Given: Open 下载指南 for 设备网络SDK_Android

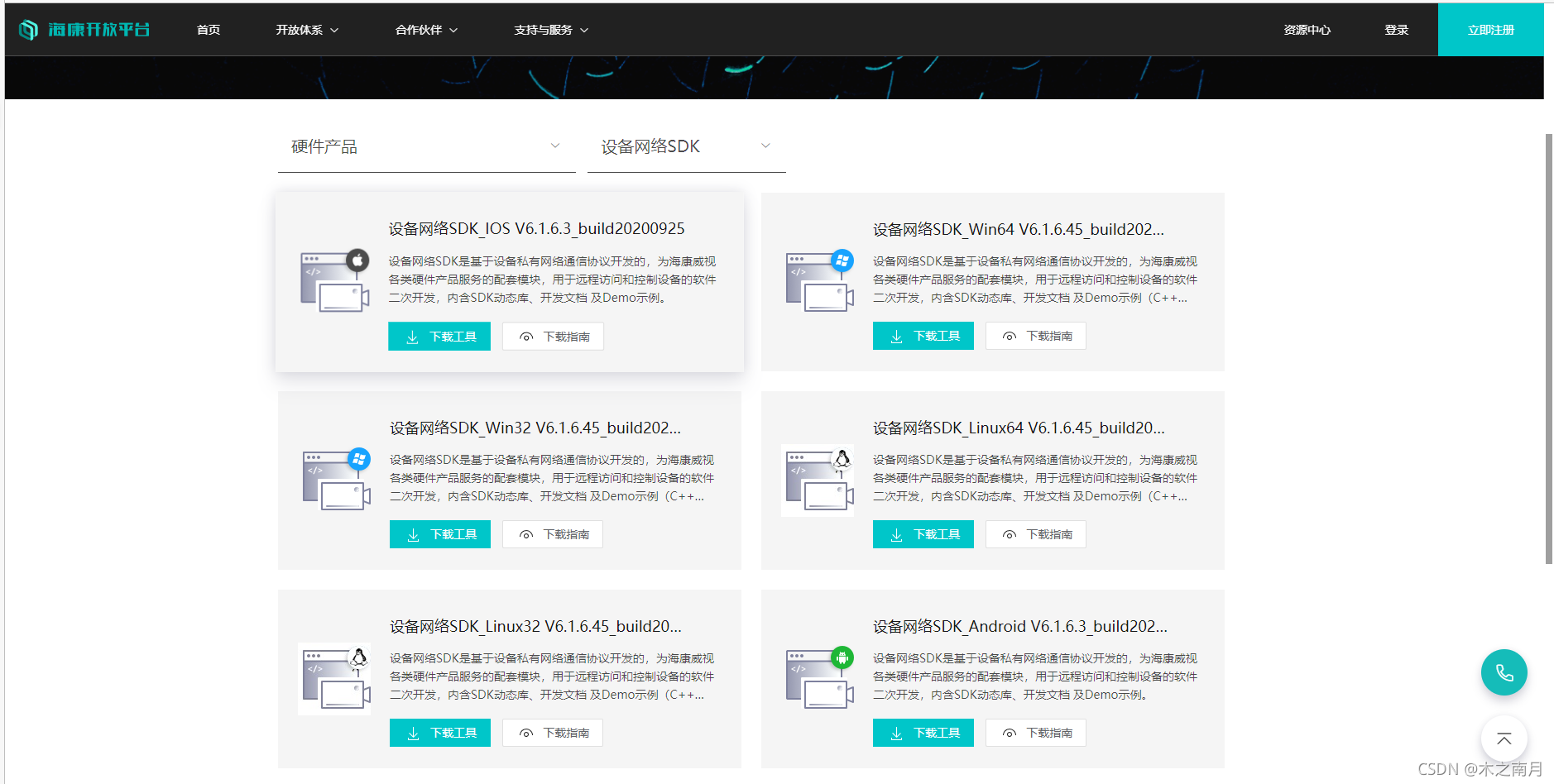Looking at the screenshot, I should tap(1036, 733).
